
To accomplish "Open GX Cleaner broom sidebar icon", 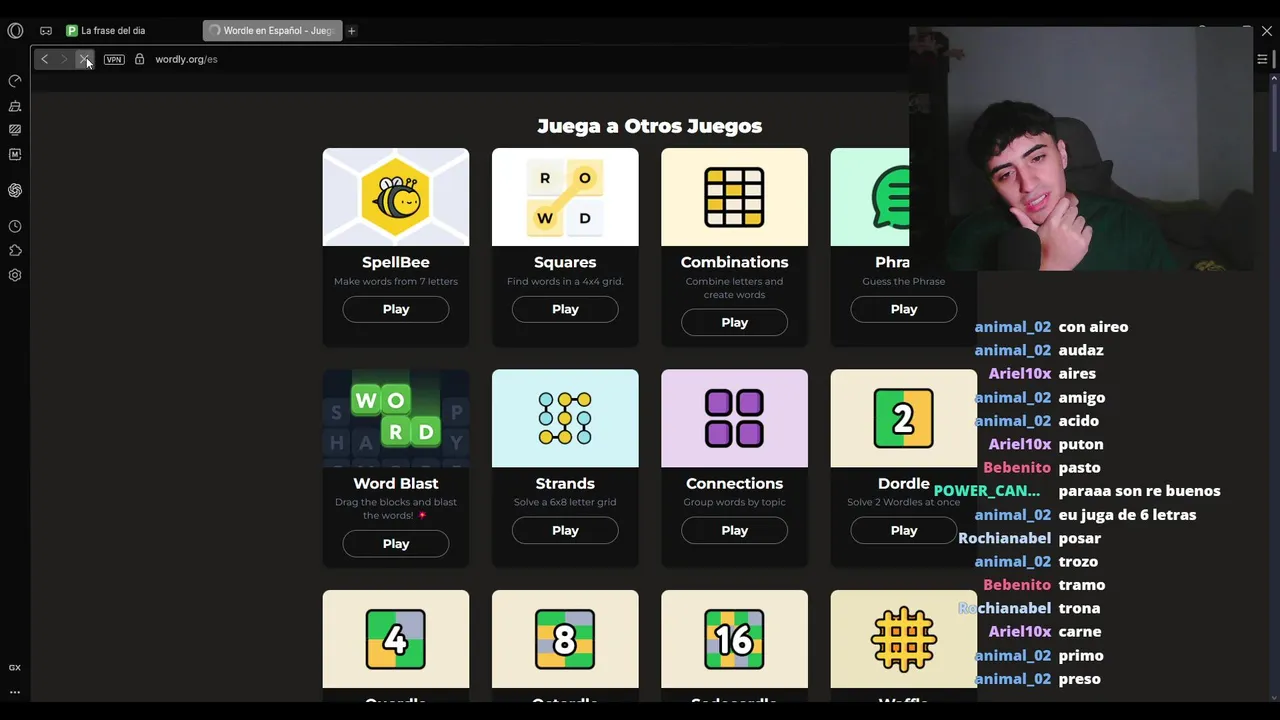I will pyautogui.click(x=15, y=106).
